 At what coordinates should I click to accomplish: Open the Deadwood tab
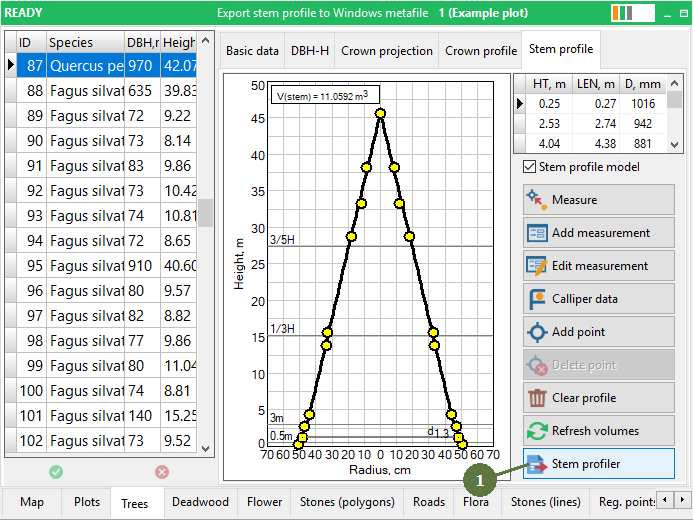200,502
